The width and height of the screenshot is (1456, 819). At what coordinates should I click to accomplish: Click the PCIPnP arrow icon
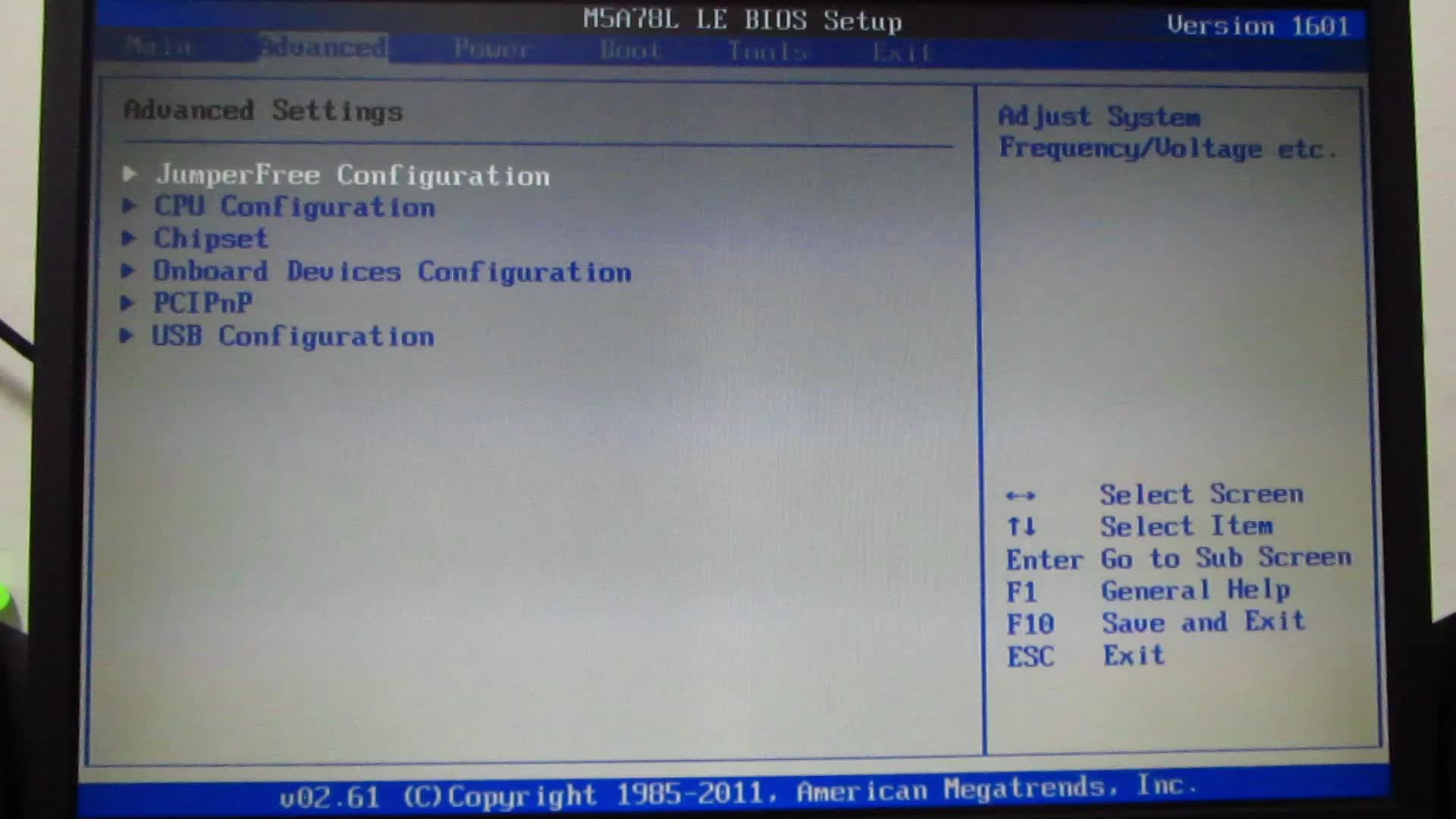coord(131,303)
